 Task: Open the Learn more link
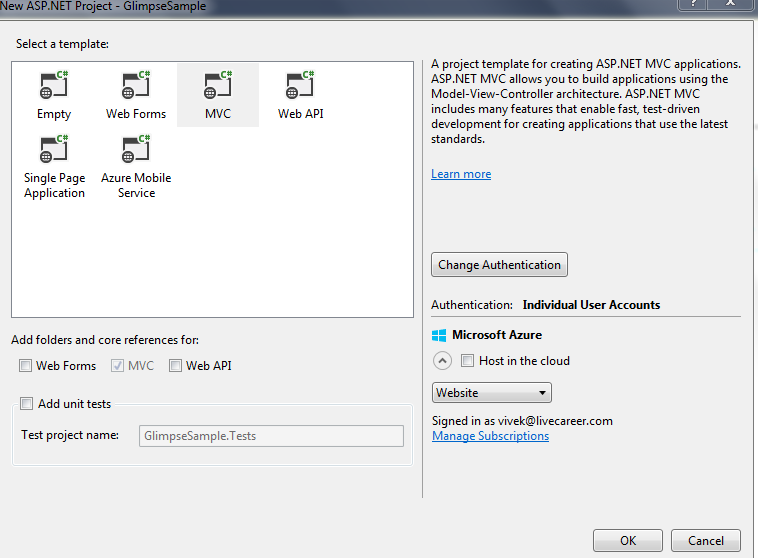click(461, 174)
